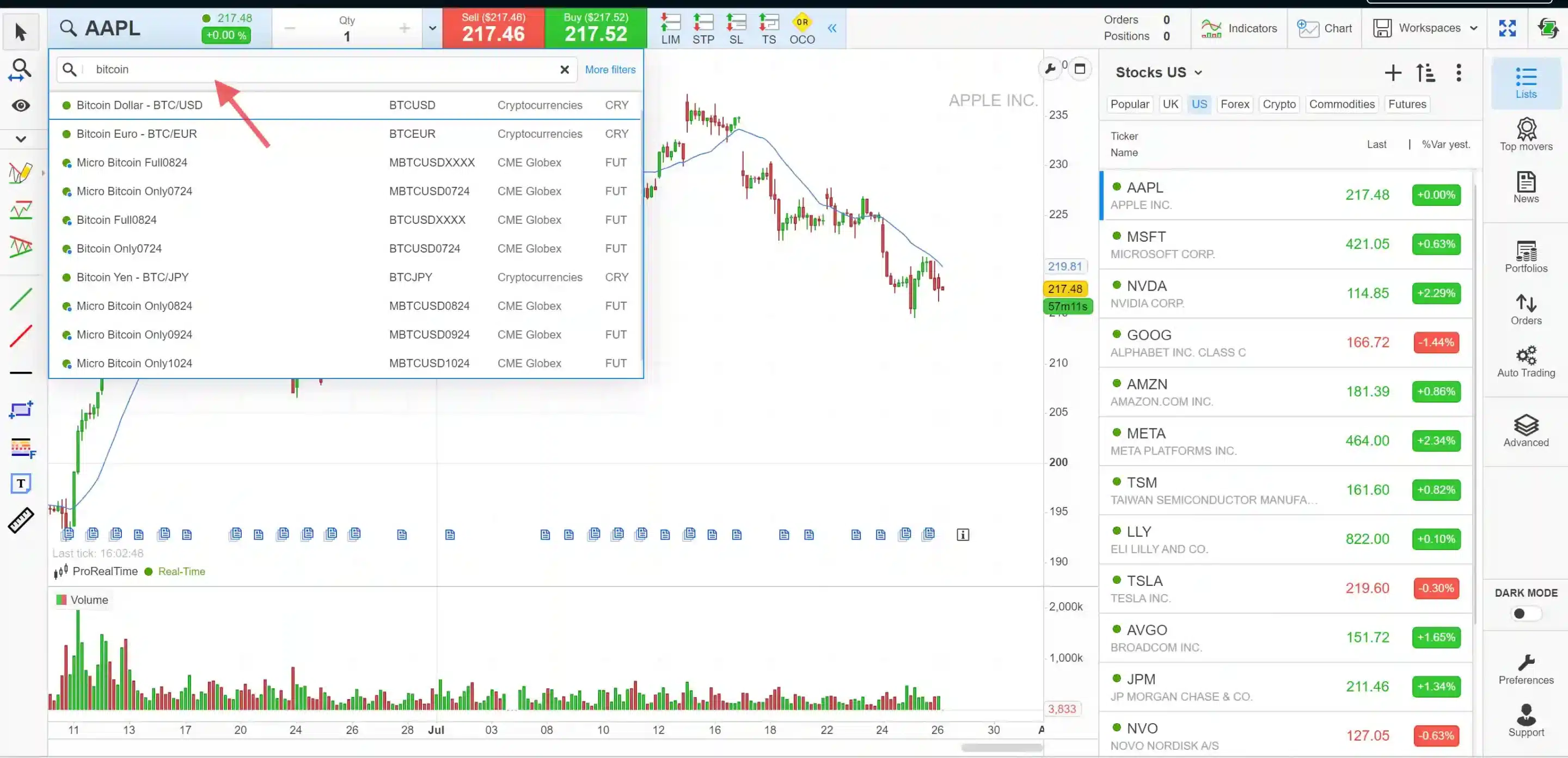1568x758 pixels.
Task: Switch to the Commodities tab
Action: (x=1342, y=104)
